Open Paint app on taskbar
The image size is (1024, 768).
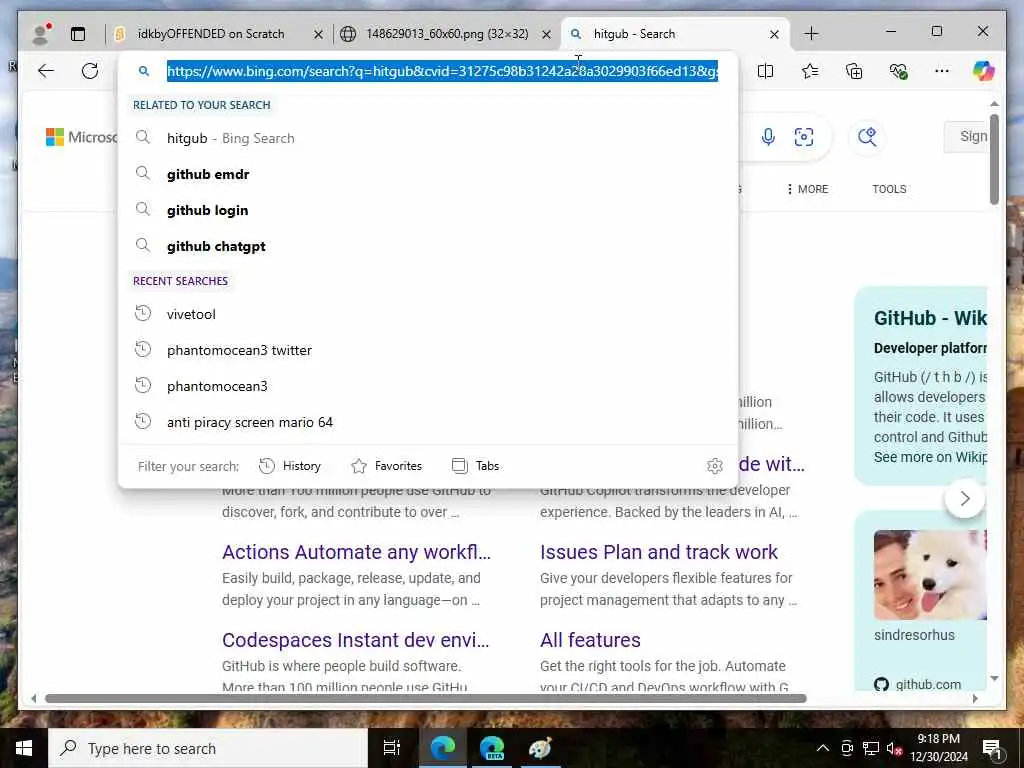click(540, 748)
